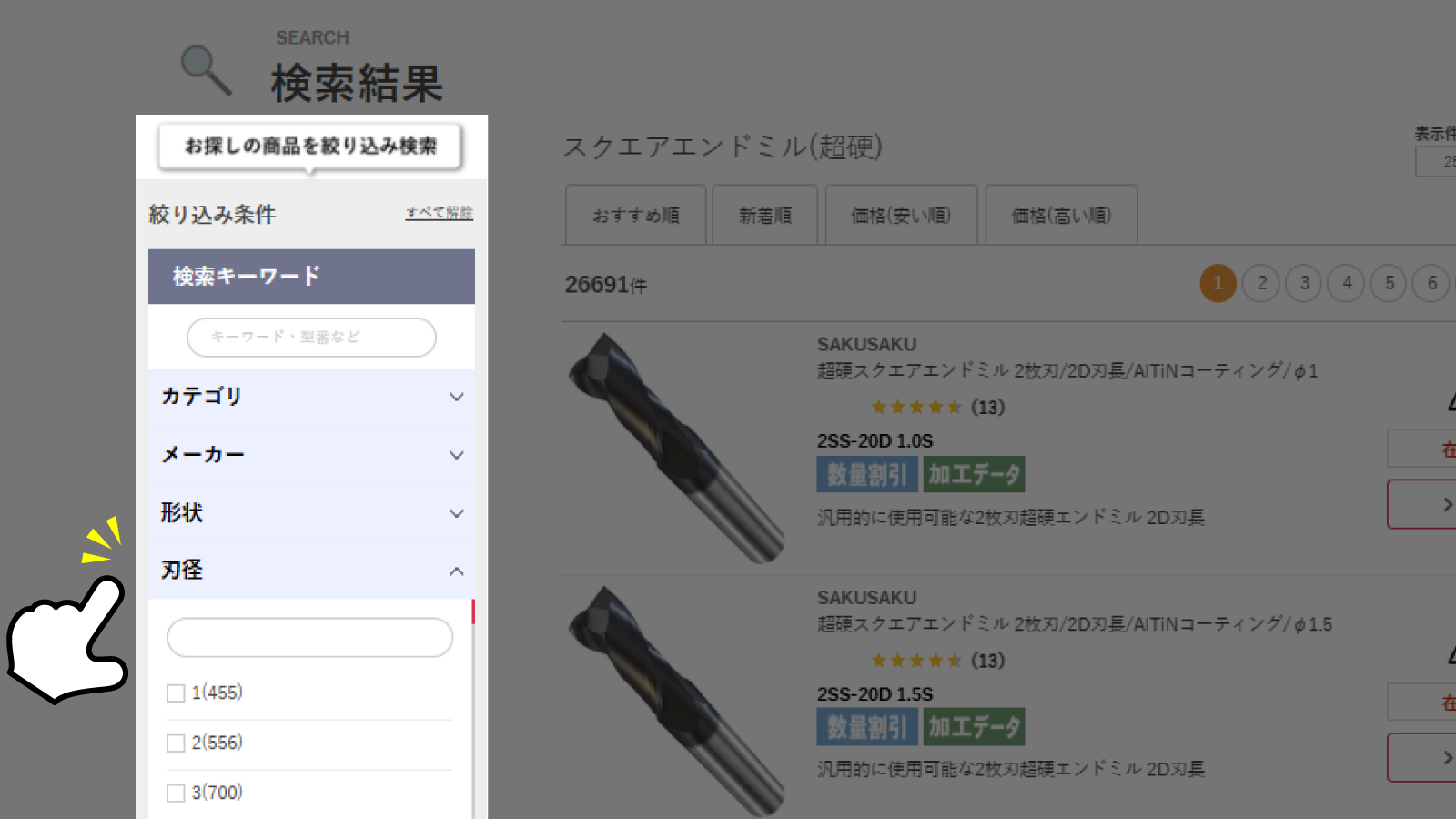Click the magnifying glass search icon
This screenshot has height=819, width=1456.
click(x=206, y=68)
